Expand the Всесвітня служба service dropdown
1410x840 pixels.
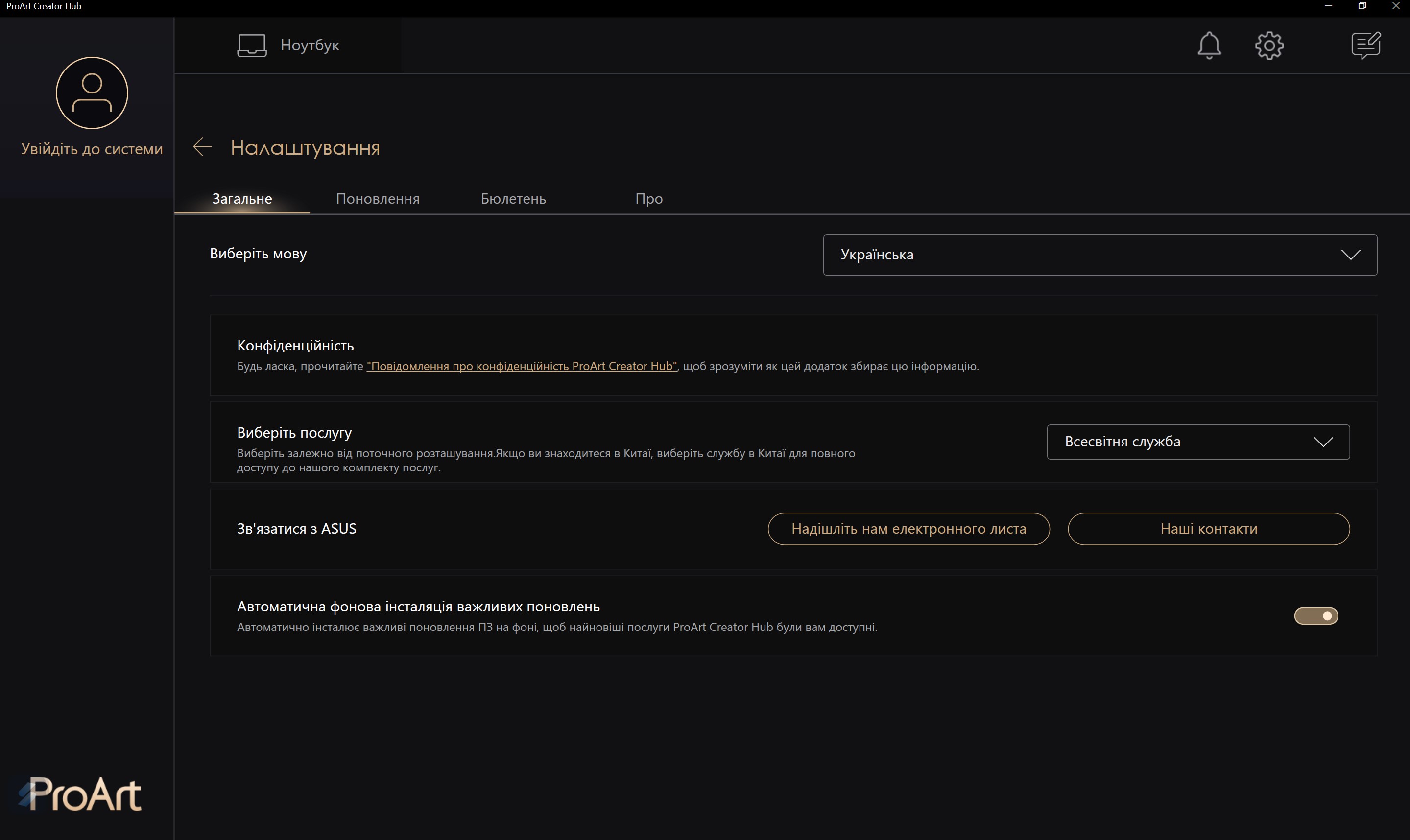1197,442
